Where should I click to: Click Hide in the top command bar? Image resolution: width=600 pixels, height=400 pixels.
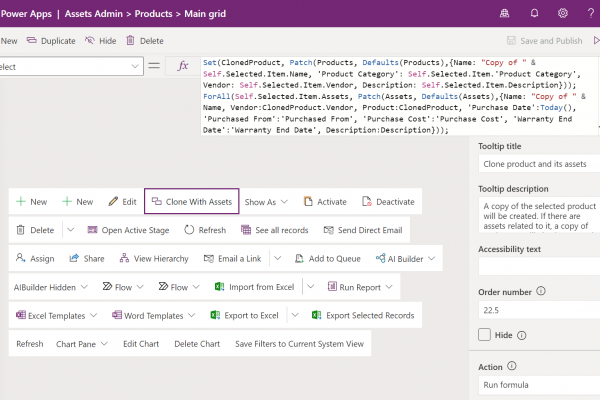(101, 41)
